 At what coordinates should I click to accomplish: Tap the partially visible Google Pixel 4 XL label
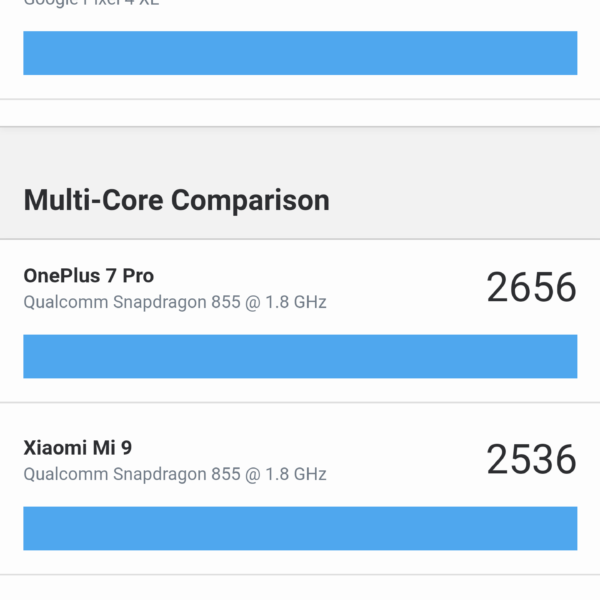click(x=90, y=3)
